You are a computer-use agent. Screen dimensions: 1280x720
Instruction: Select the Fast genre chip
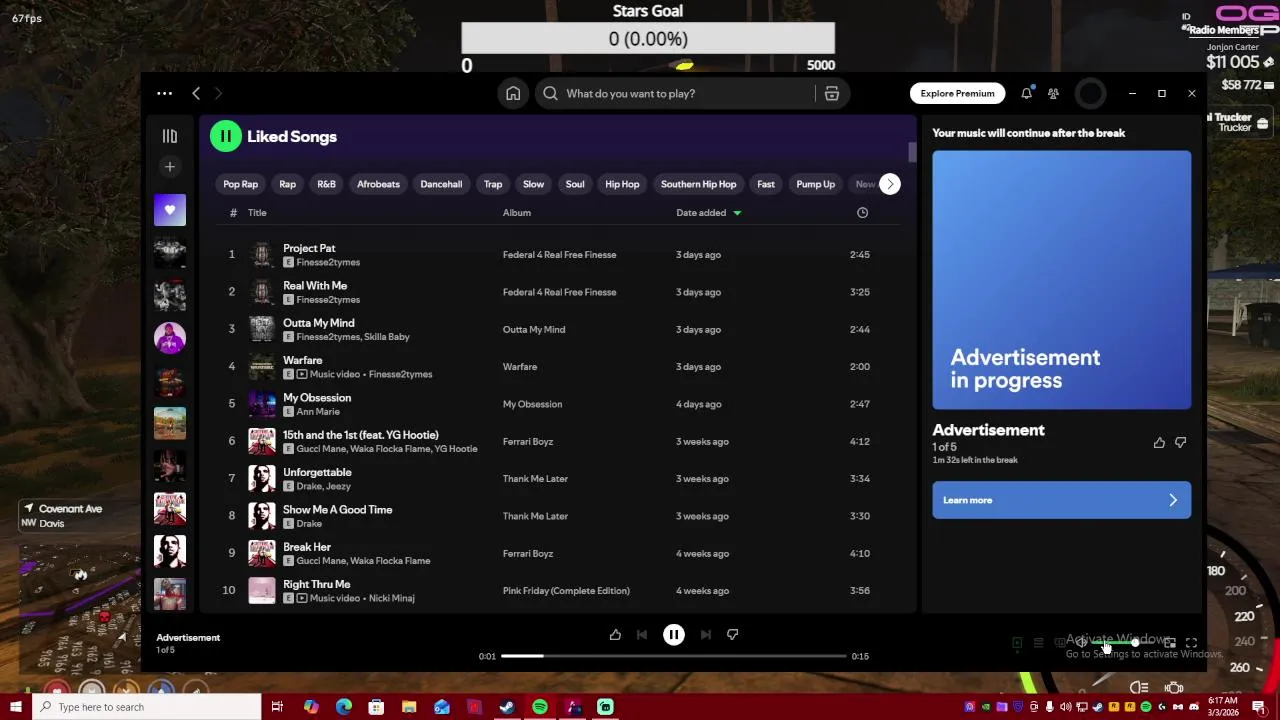pos(766,184)
